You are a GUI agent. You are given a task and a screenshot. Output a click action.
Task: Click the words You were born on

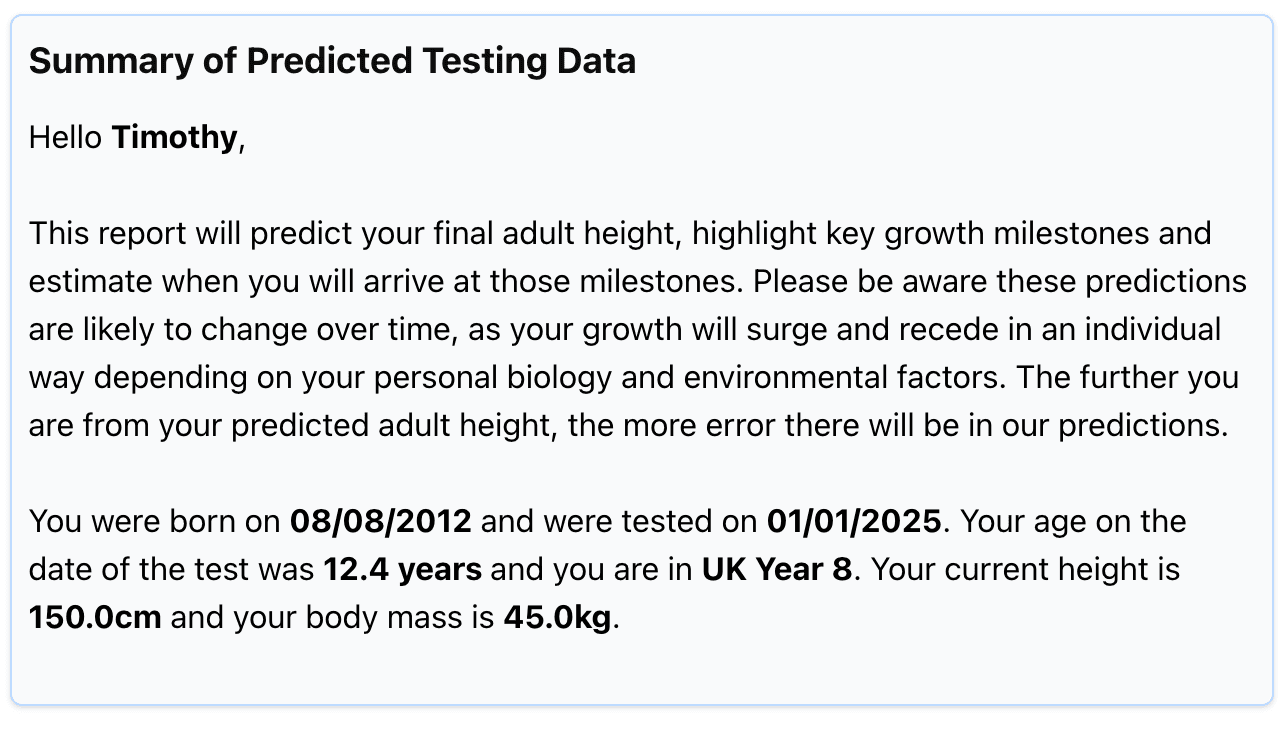tap(155, 521)
